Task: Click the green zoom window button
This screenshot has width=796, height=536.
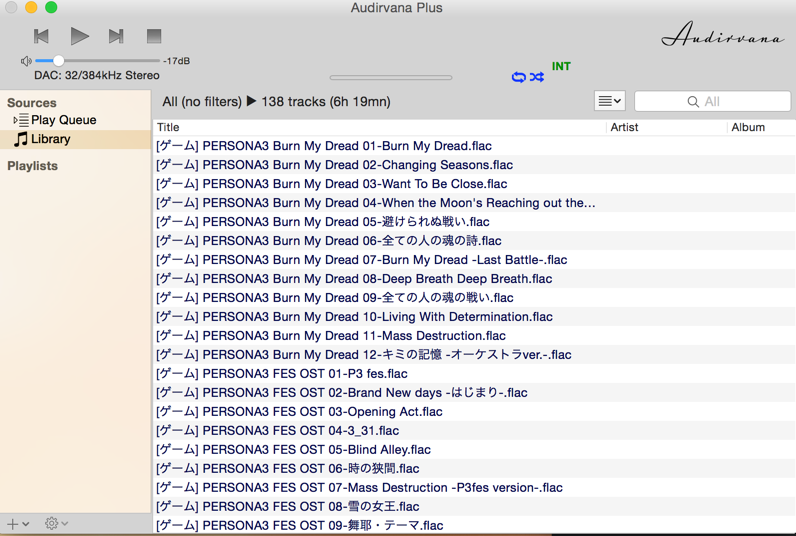Action: [x=51, y=7]
